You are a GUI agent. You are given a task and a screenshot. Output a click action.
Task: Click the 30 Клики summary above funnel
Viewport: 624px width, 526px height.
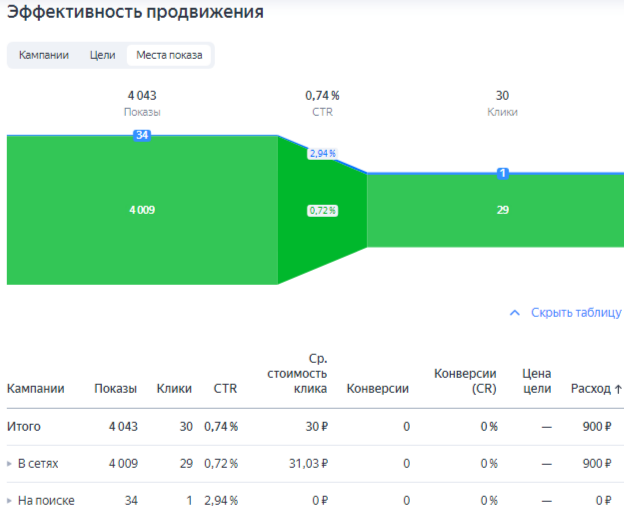pyautogui.click(x=502, y=103)
